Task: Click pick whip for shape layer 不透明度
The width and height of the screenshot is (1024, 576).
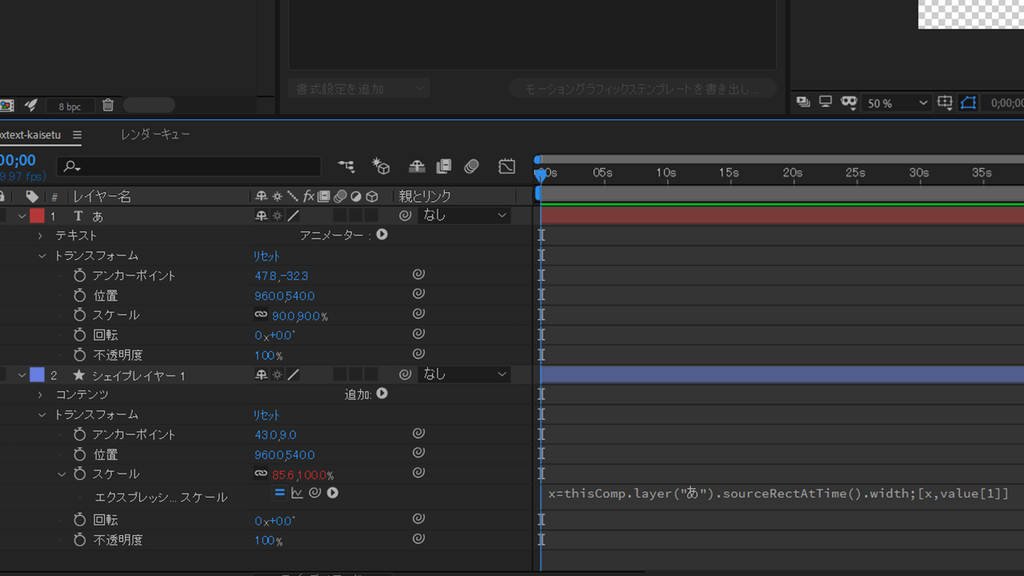Action: 419,539
